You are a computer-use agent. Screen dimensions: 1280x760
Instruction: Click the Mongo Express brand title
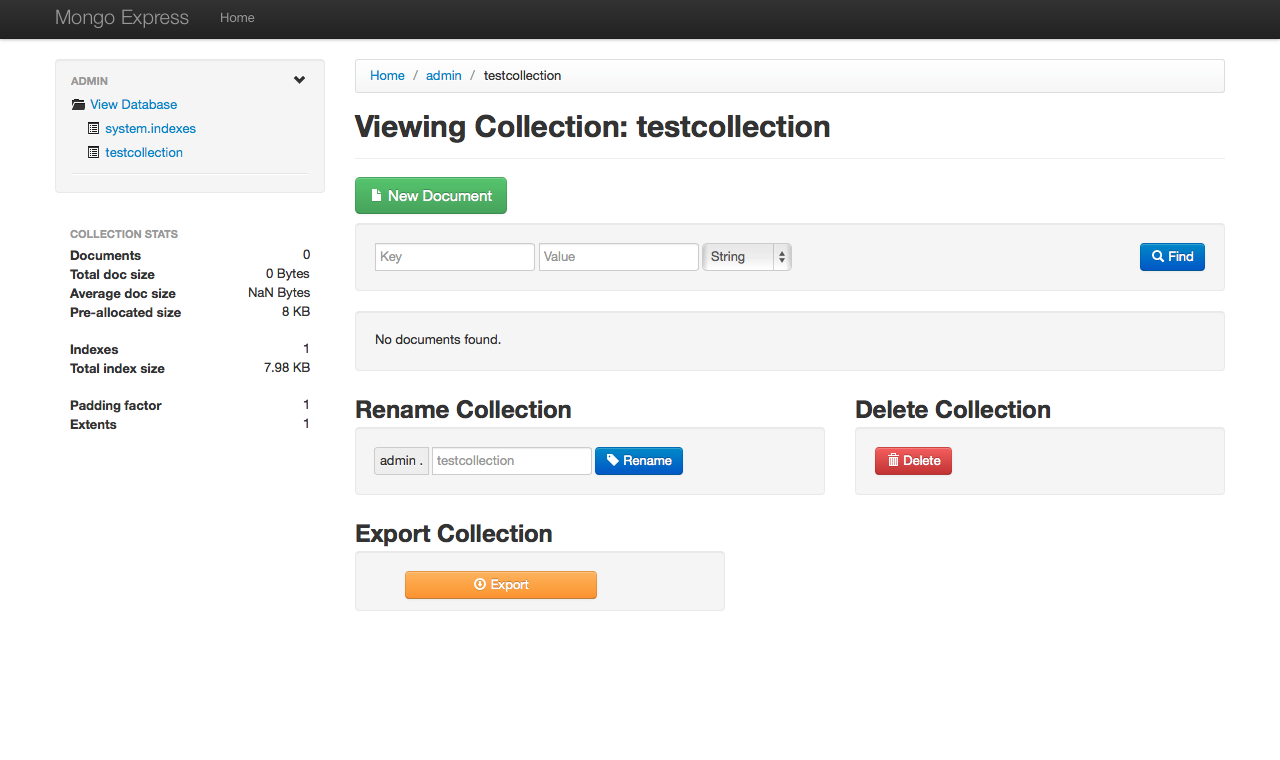122,18
